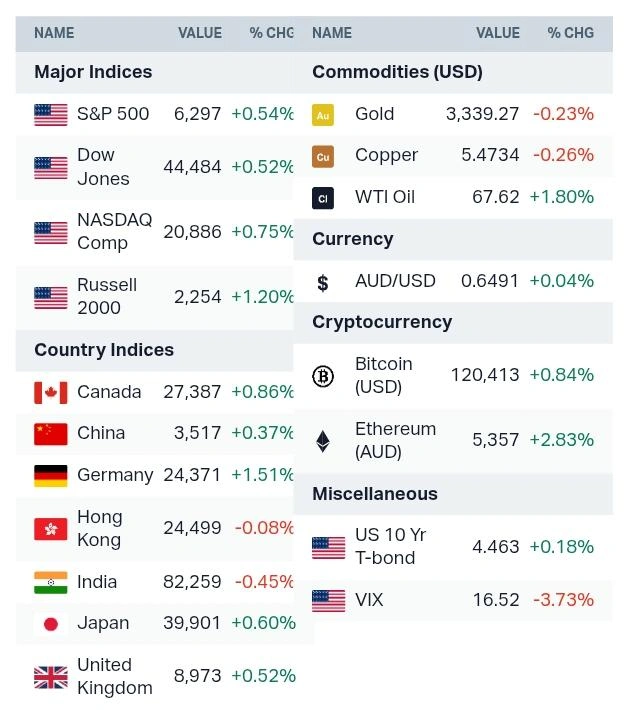Click the left table's VALUE column header

pyautogui.click(x=200, y=33)
